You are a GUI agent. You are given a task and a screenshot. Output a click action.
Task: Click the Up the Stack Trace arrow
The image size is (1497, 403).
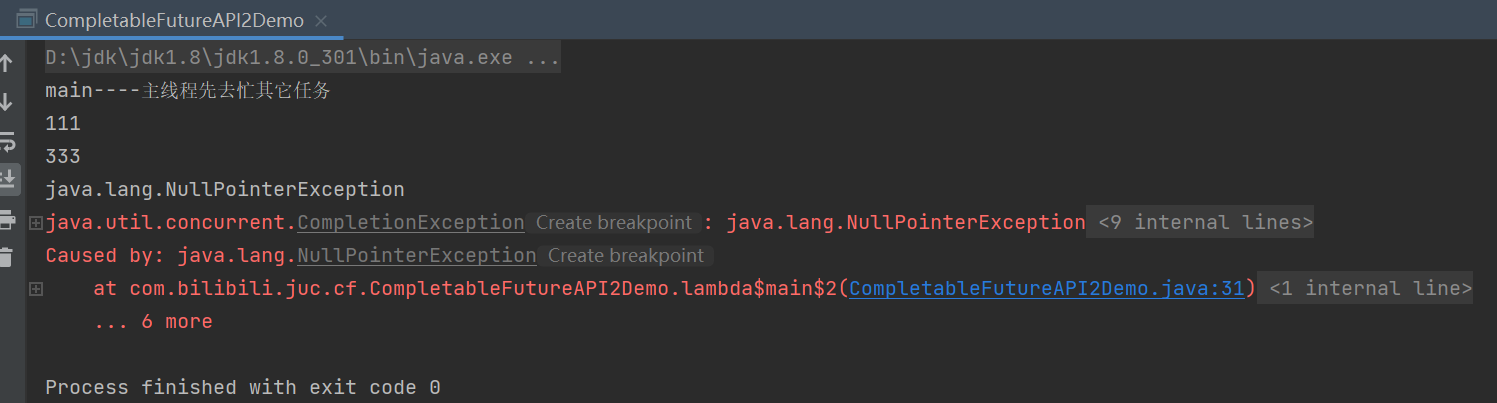7,64
